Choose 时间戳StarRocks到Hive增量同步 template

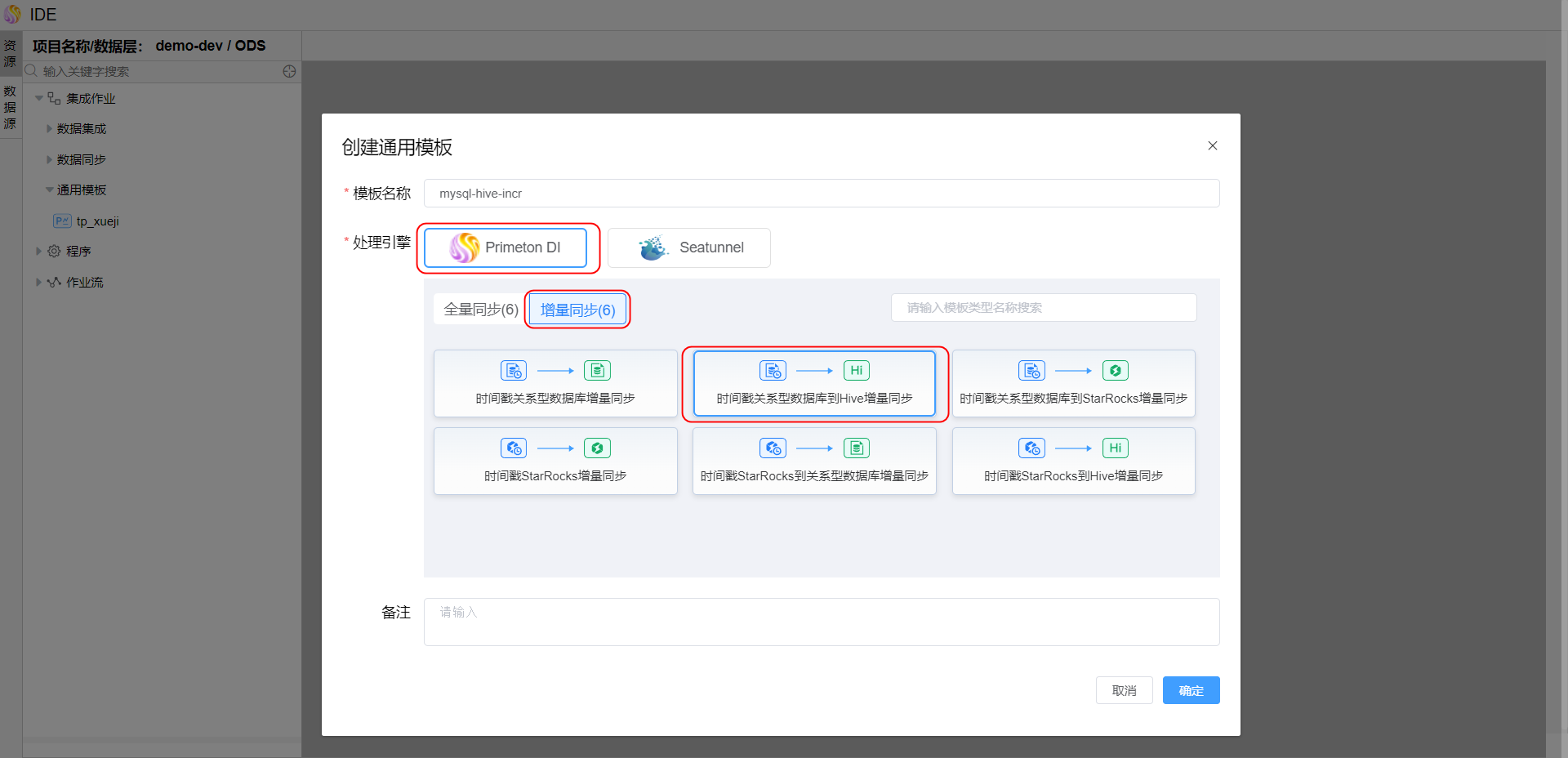(1073, 461)
